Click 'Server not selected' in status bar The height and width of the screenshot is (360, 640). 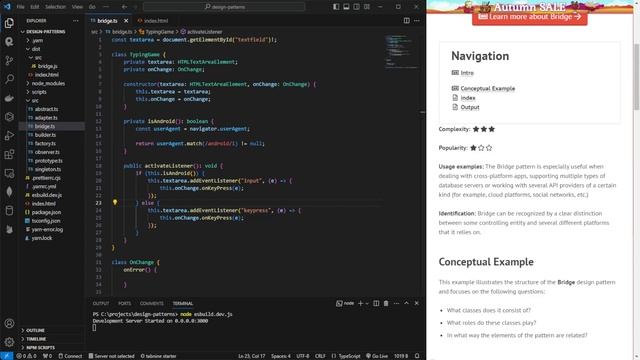(x=111, y=356)
